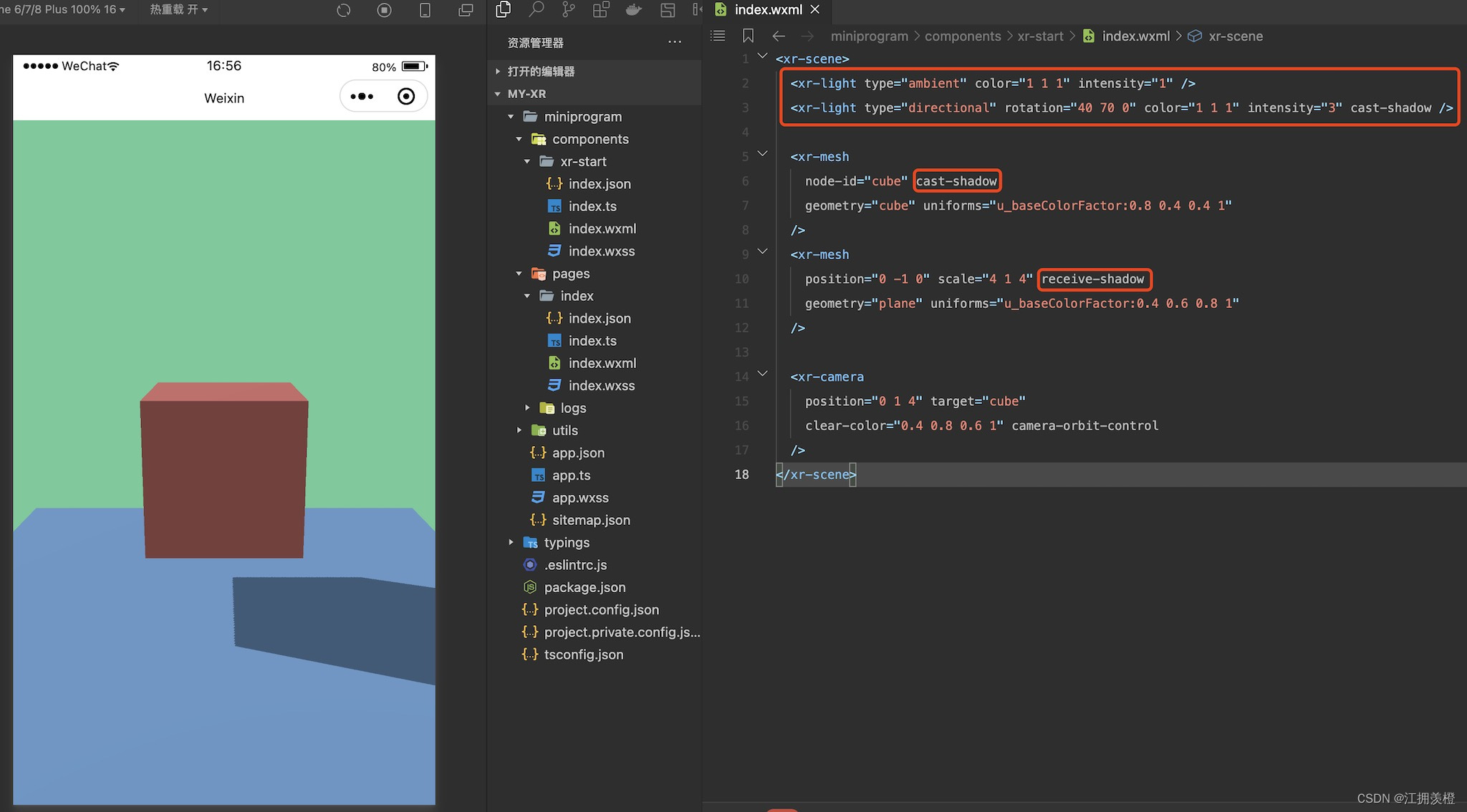The width and height of the screenshot is (1467, 812).
Task: Open the search panel icon
Action: pyautogui.click(x=536, y=9)
